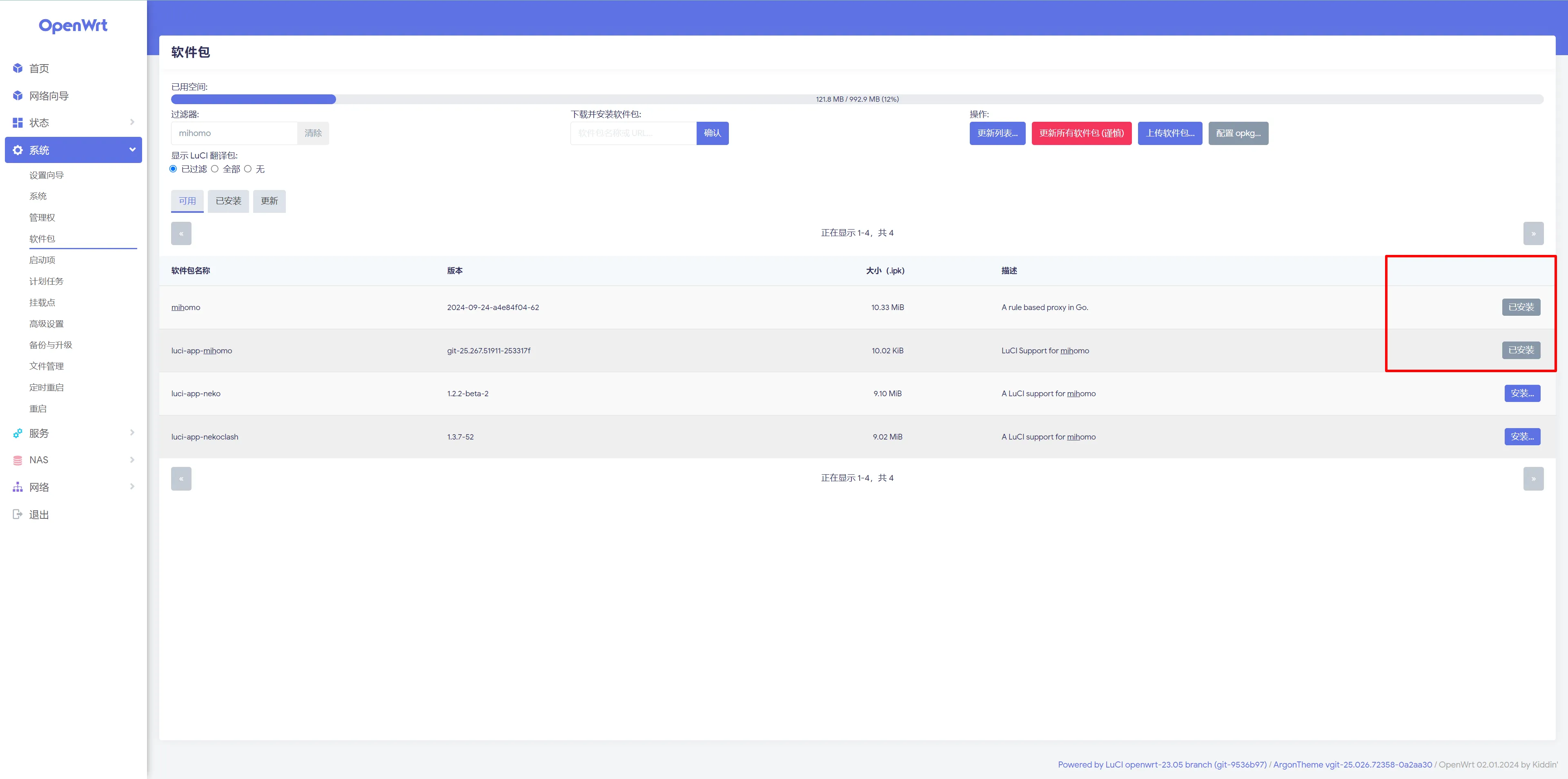The height and width of the screenshot is (779, 1568).
Task: Click the 确认 install button
Action: point(712,134)
